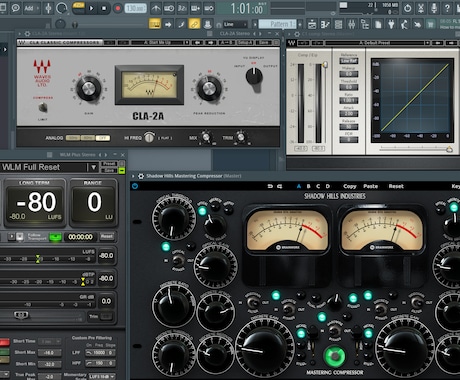Click the chat bubble icon at top left
Image resolution: width=460 pixels, height=380 pixels.
15,8
